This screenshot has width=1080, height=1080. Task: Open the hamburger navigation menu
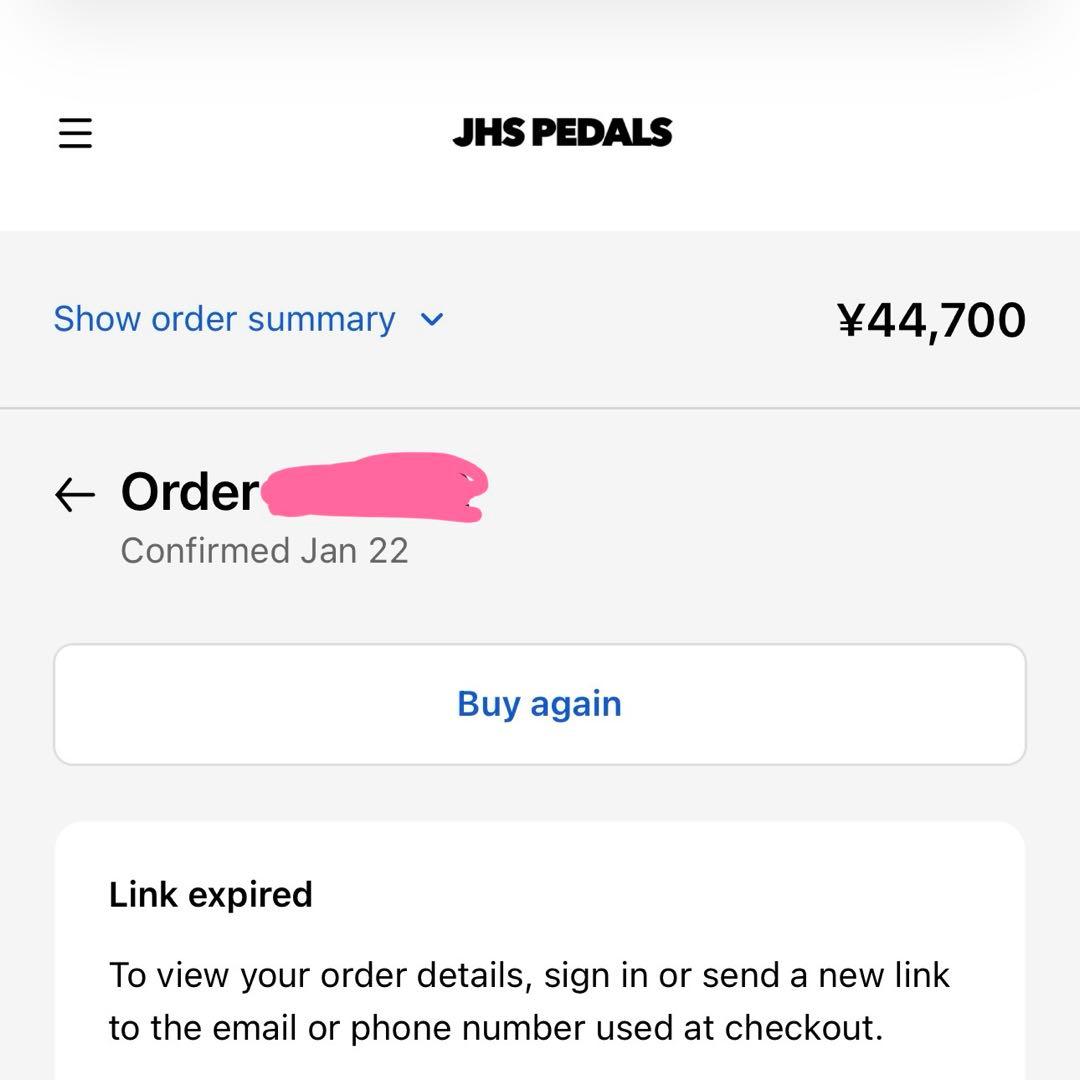(75, 132)
